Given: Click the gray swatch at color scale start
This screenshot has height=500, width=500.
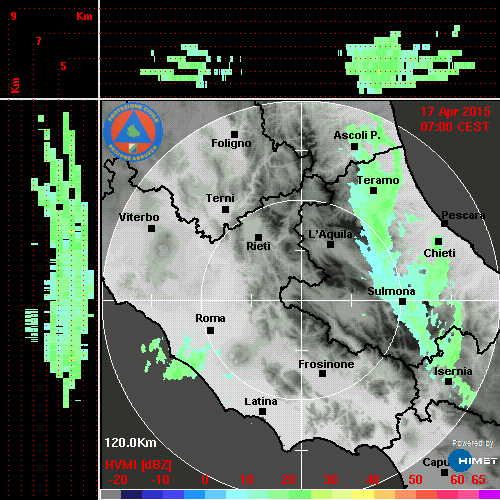Looking at the screenshot, I should coord(111,494).
